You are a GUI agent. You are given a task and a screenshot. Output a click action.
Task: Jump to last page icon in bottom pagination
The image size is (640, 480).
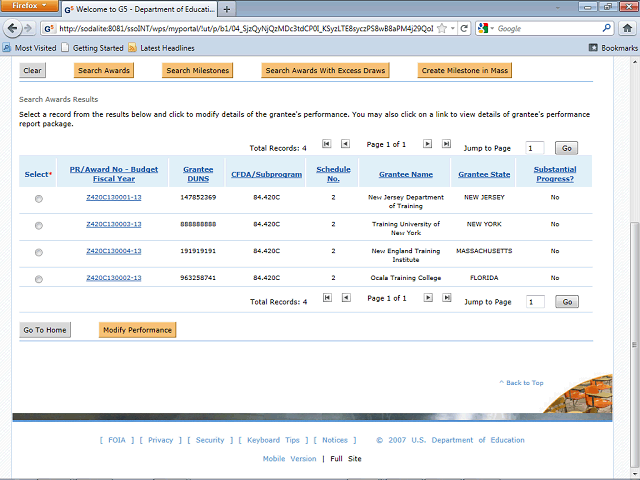coord(447,298)
